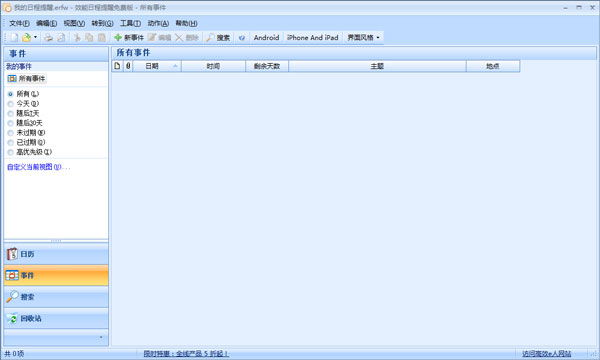Open the 动作(A) menu
Screen dimensions: 600x360
pyautogui.click(x=158, y=23)
